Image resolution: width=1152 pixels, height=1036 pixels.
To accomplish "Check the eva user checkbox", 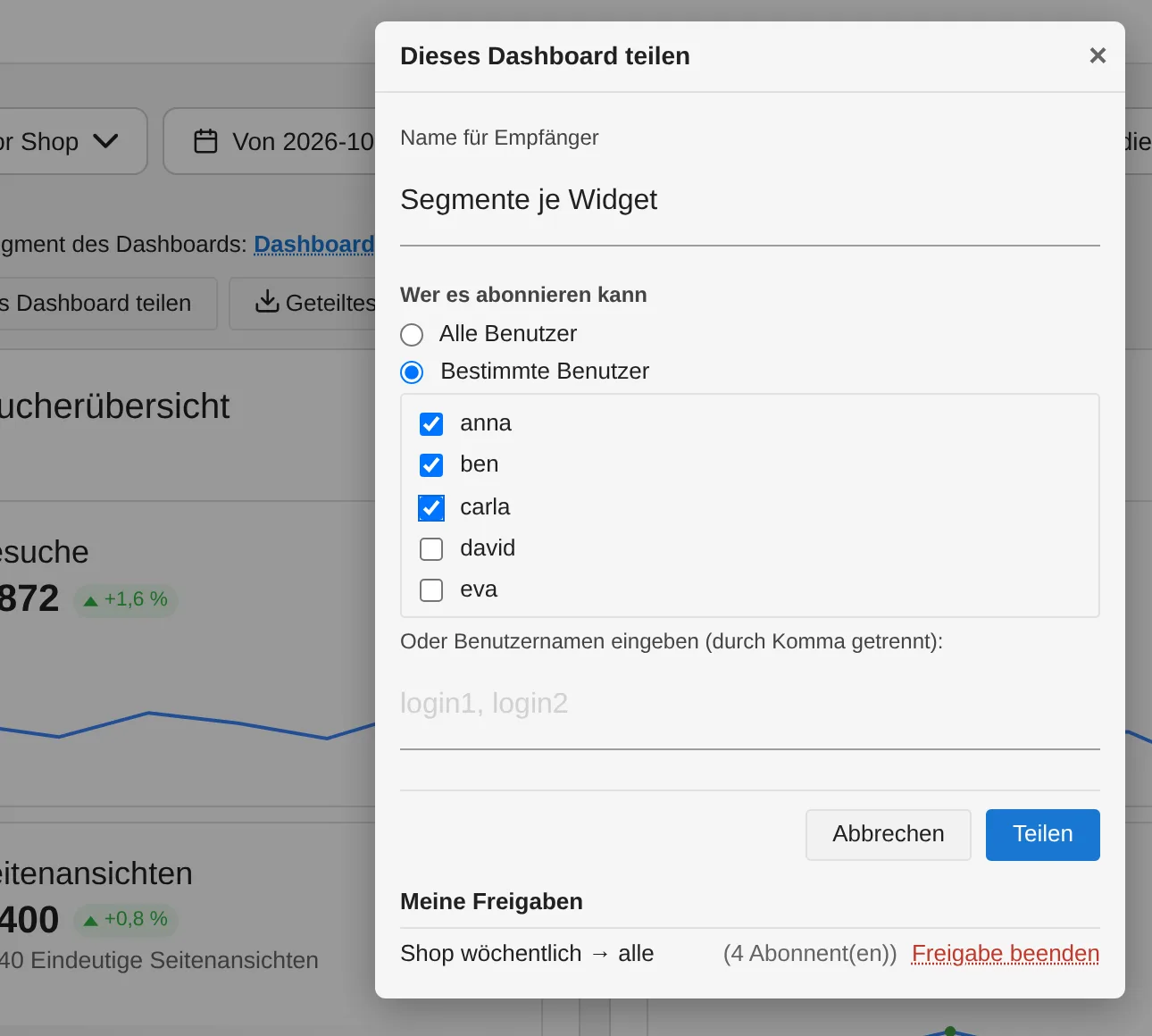I will tap(431, 590).
